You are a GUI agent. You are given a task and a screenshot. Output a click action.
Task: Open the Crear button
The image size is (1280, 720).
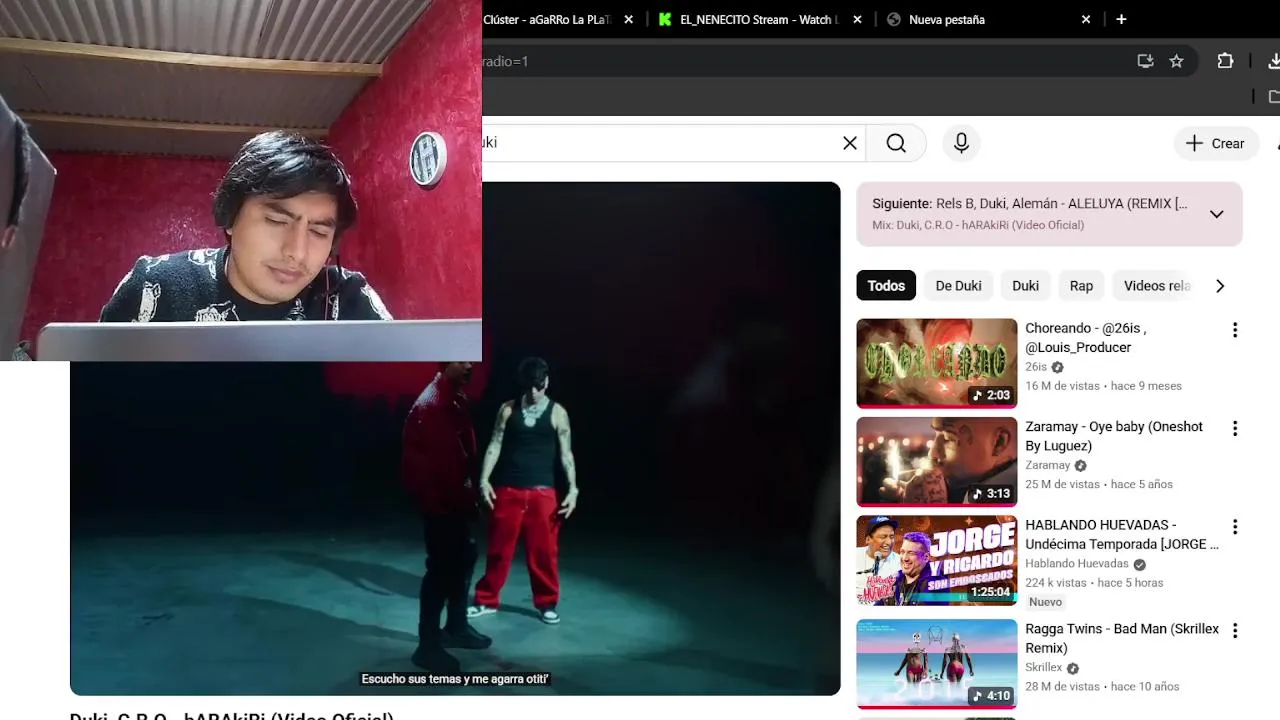(x=1215, y=143)
